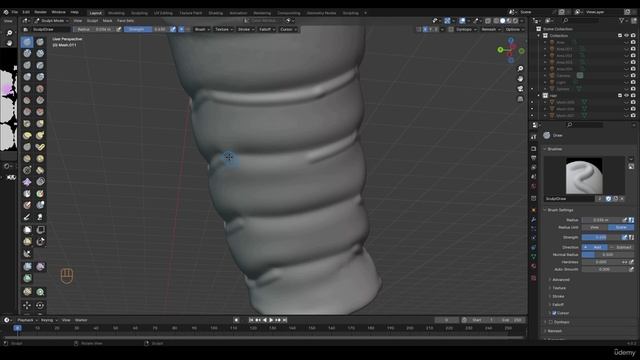This screenshot has width=640, height=360.
Task: Select the Draw Sharp brush tool
Action: (x=40, y=42)
